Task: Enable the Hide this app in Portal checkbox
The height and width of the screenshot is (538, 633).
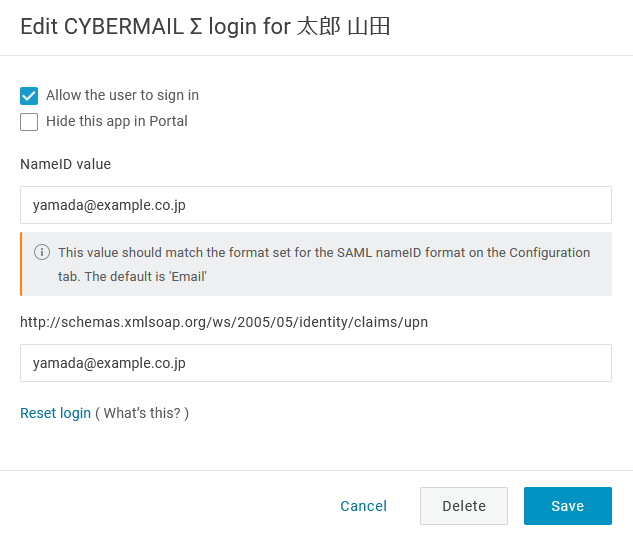Action: tap(29, 122)
